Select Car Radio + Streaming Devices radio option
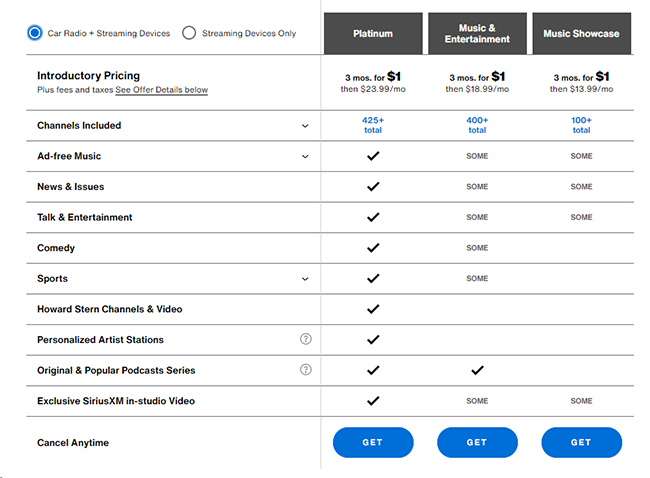Viewport: 650px width, 478px height. (34, 33)
